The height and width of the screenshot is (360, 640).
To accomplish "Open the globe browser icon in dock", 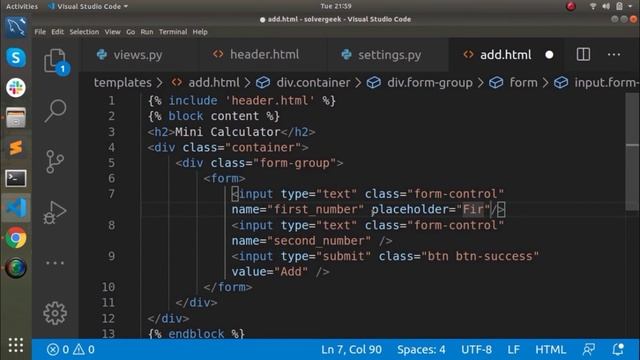I will (16, 268).
